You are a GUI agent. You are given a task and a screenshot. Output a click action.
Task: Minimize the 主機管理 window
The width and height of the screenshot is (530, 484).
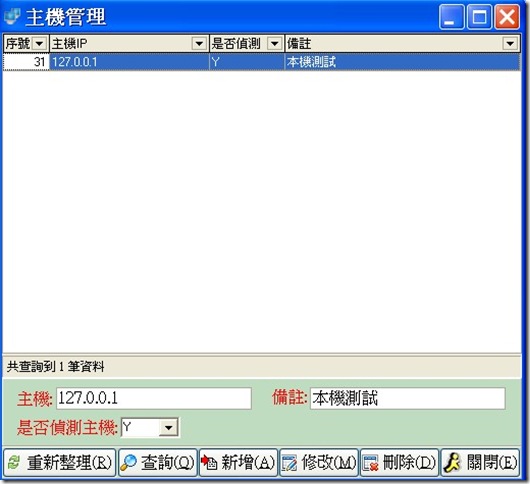[451, 17]
